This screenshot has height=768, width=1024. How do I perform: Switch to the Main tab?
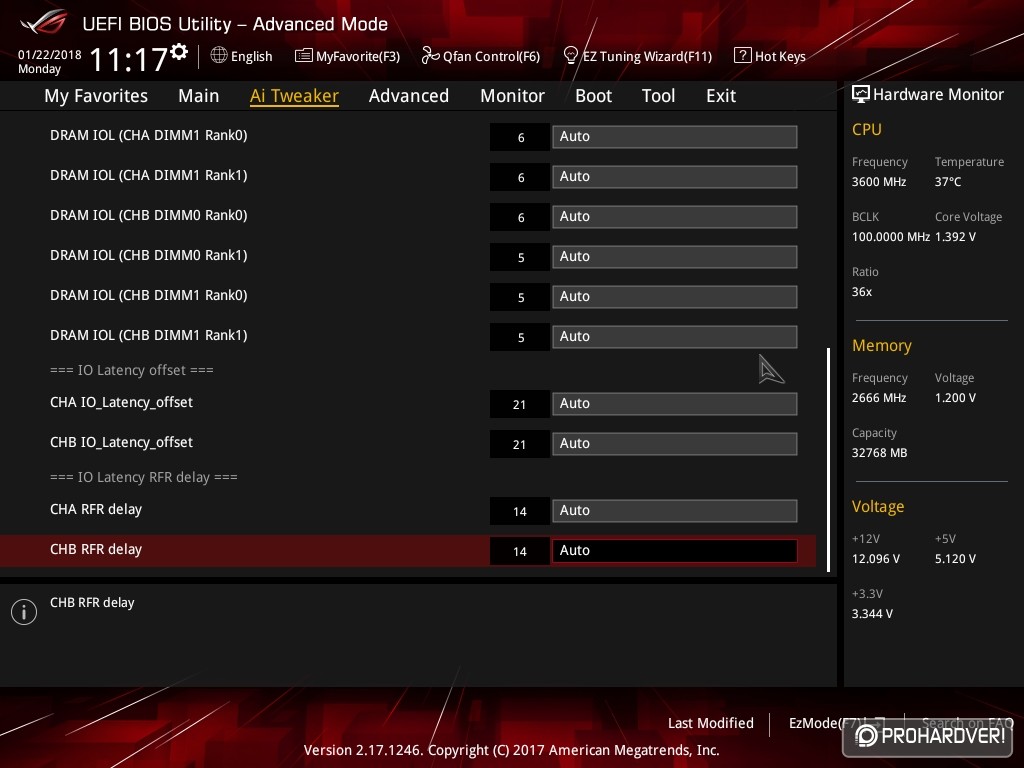coord(199,96)
